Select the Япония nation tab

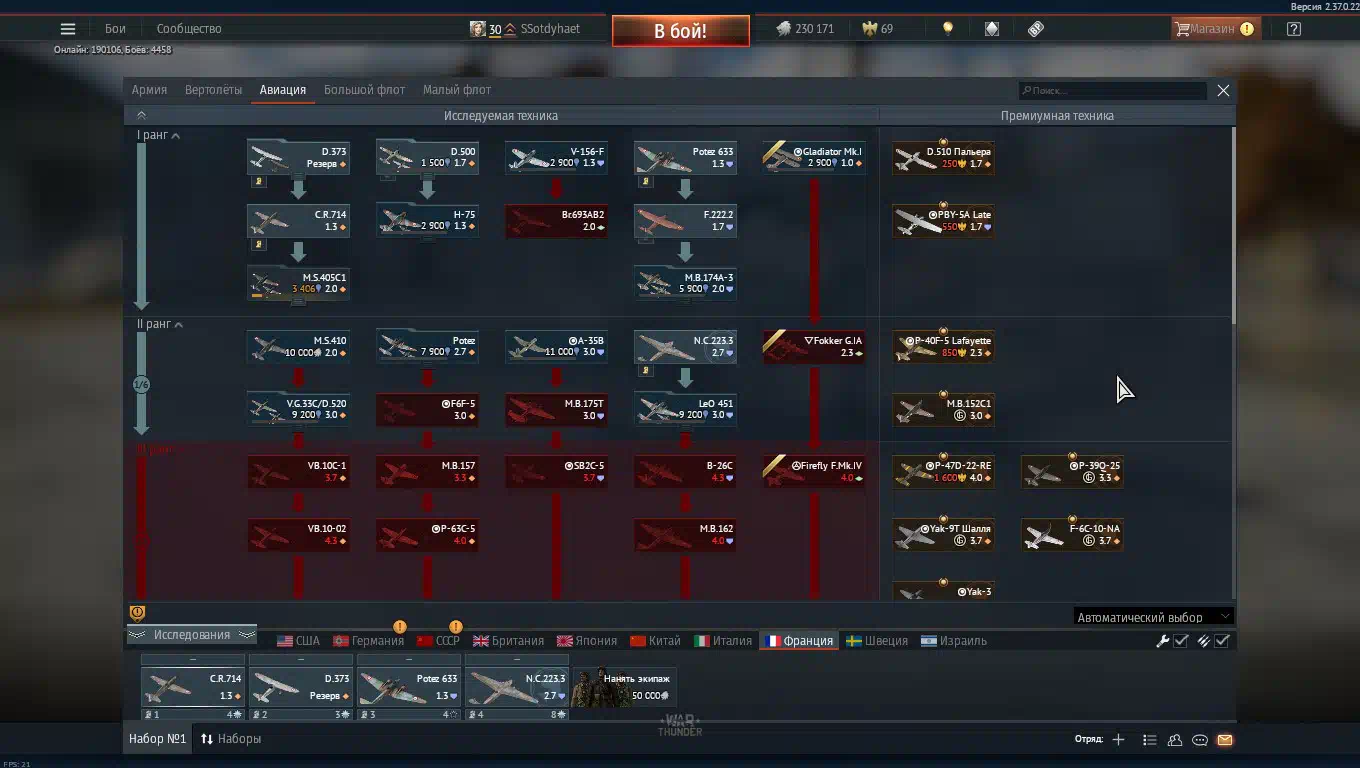tap(586, 641)
